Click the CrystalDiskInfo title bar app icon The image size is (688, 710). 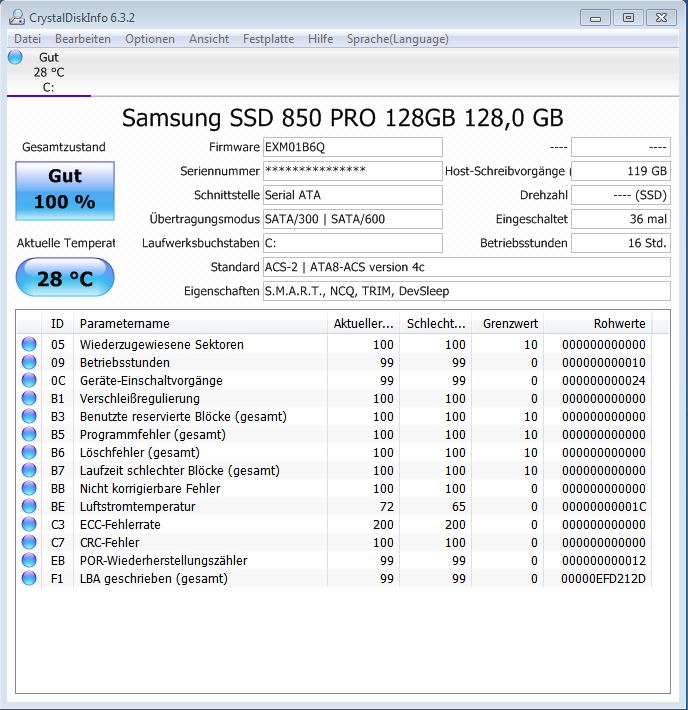(17, 17)
